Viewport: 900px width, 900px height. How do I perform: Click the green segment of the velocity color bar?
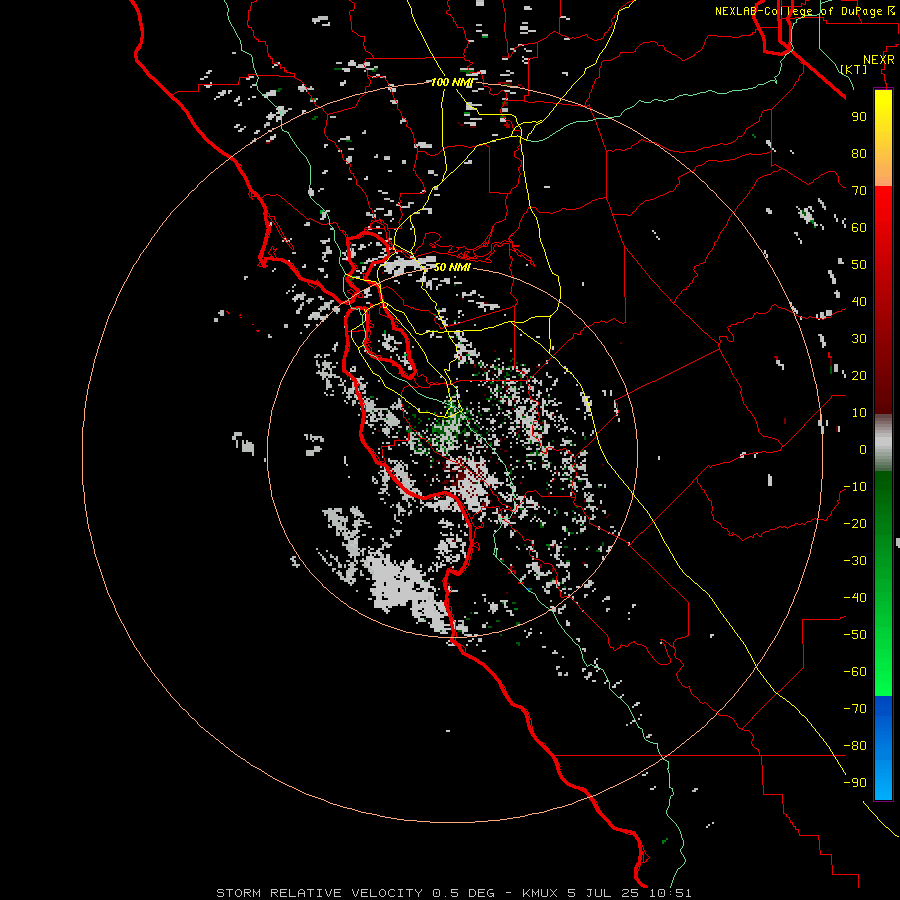coord(883,583)
